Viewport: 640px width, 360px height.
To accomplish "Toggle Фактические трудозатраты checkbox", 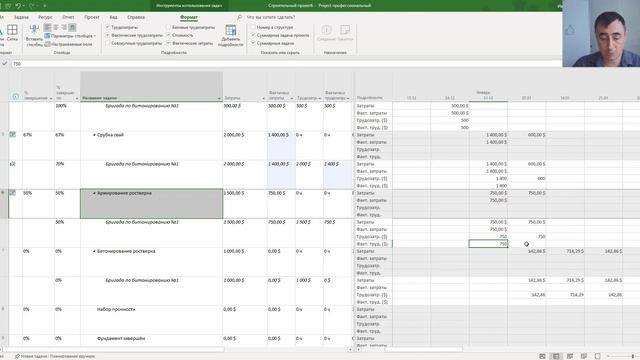I will coord(108,35).
